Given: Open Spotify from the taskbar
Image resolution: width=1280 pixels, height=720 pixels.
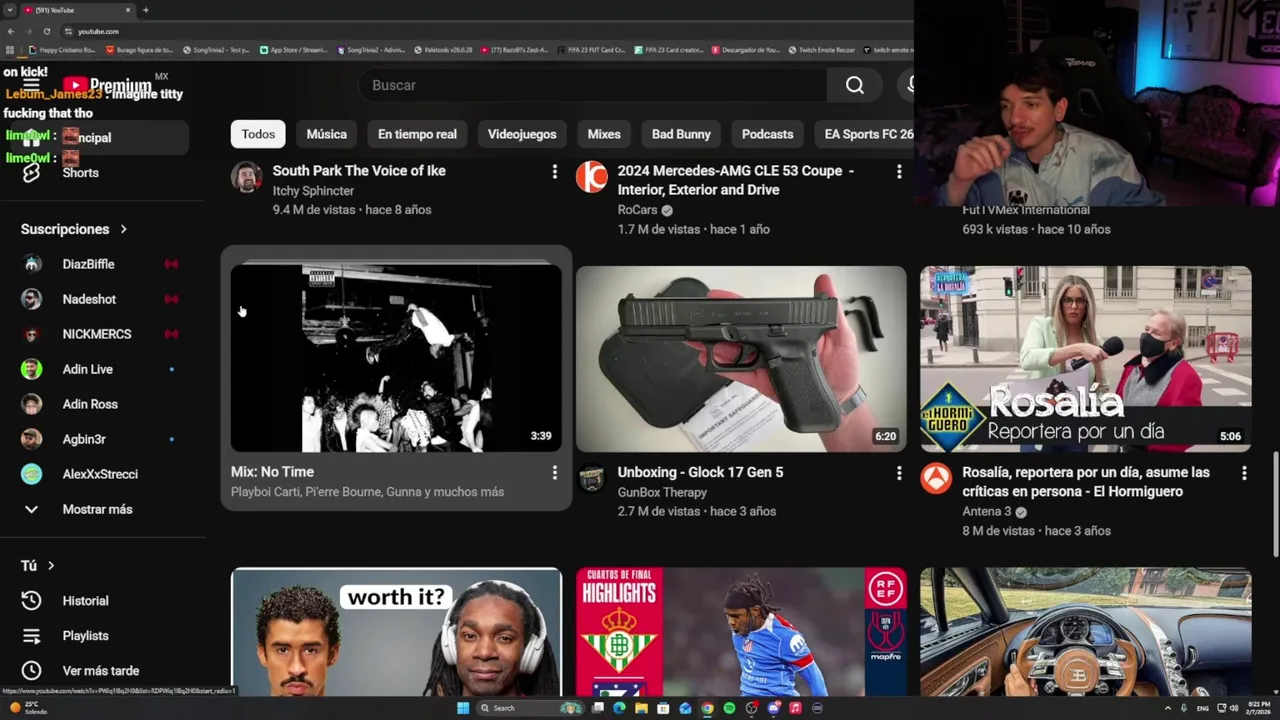Looking at the screenshot, I should tap(729, 708).
